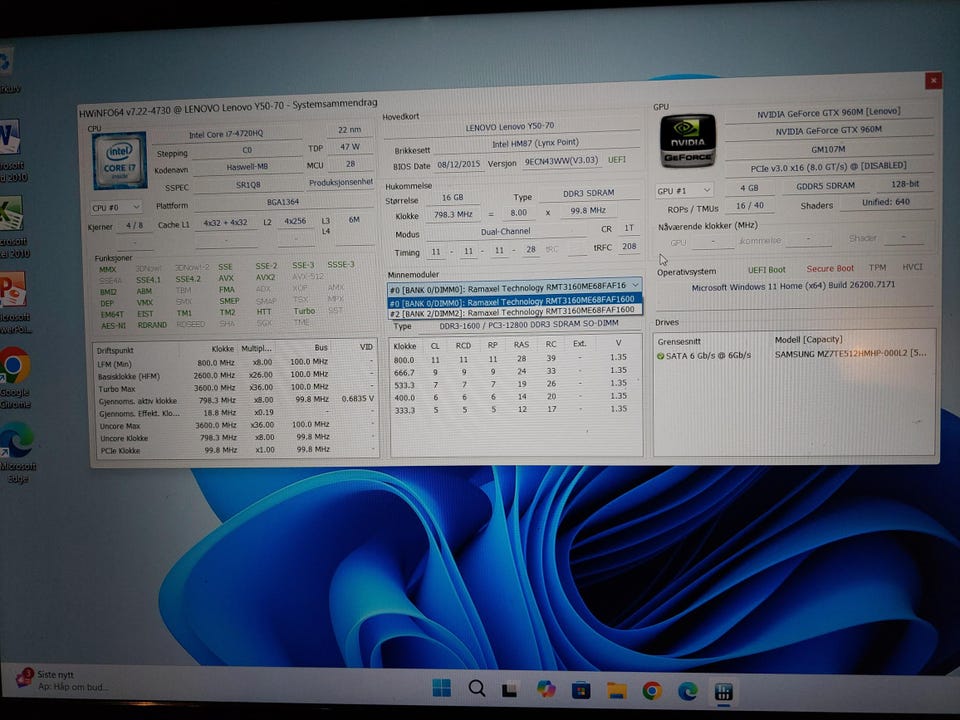Screen dimensions: 960x720
Task: Click the SATA drive green status icon
Action: 661,356
